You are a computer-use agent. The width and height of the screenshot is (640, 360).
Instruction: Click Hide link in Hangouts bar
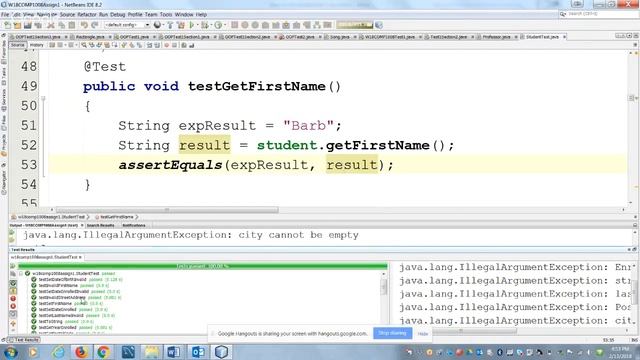coord(423,333)
